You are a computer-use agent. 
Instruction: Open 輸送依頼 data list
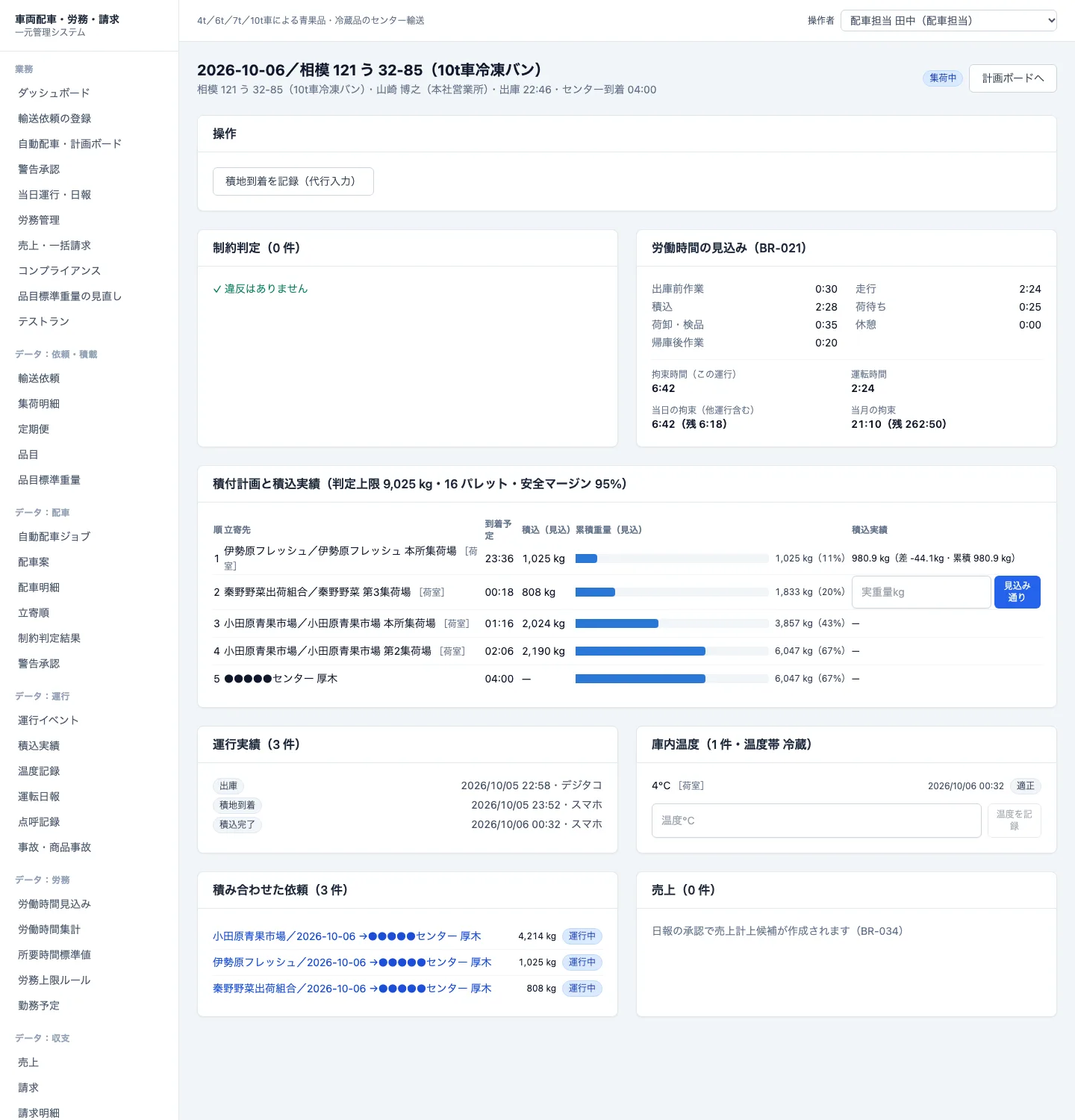tap(39, 379)
